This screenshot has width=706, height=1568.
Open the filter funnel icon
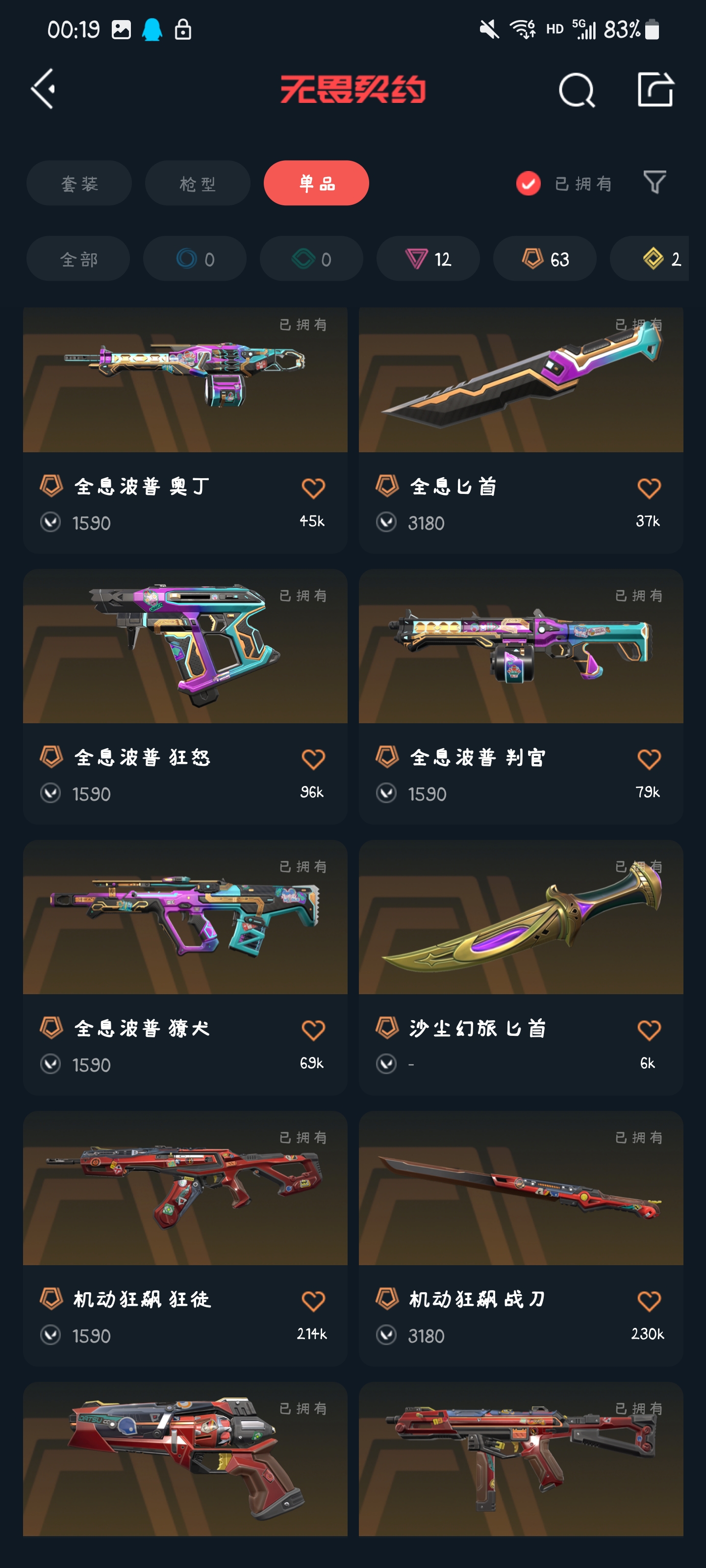[x=655, y=182]
